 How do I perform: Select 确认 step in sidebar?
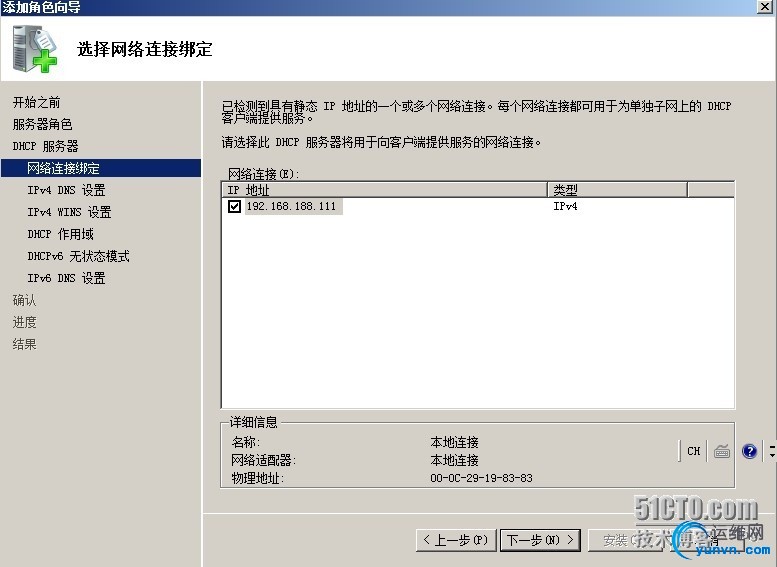pos(24,300)
